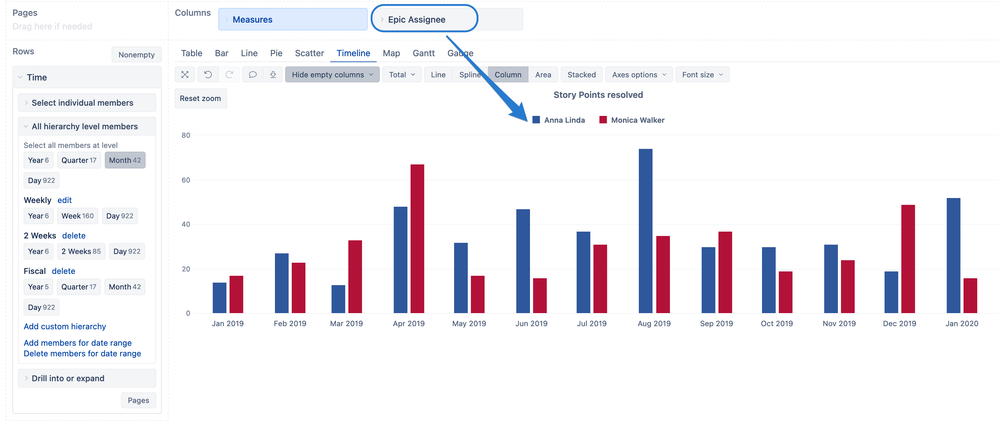
Task: Toggle the Nonempty rows button
Action: 136,55
